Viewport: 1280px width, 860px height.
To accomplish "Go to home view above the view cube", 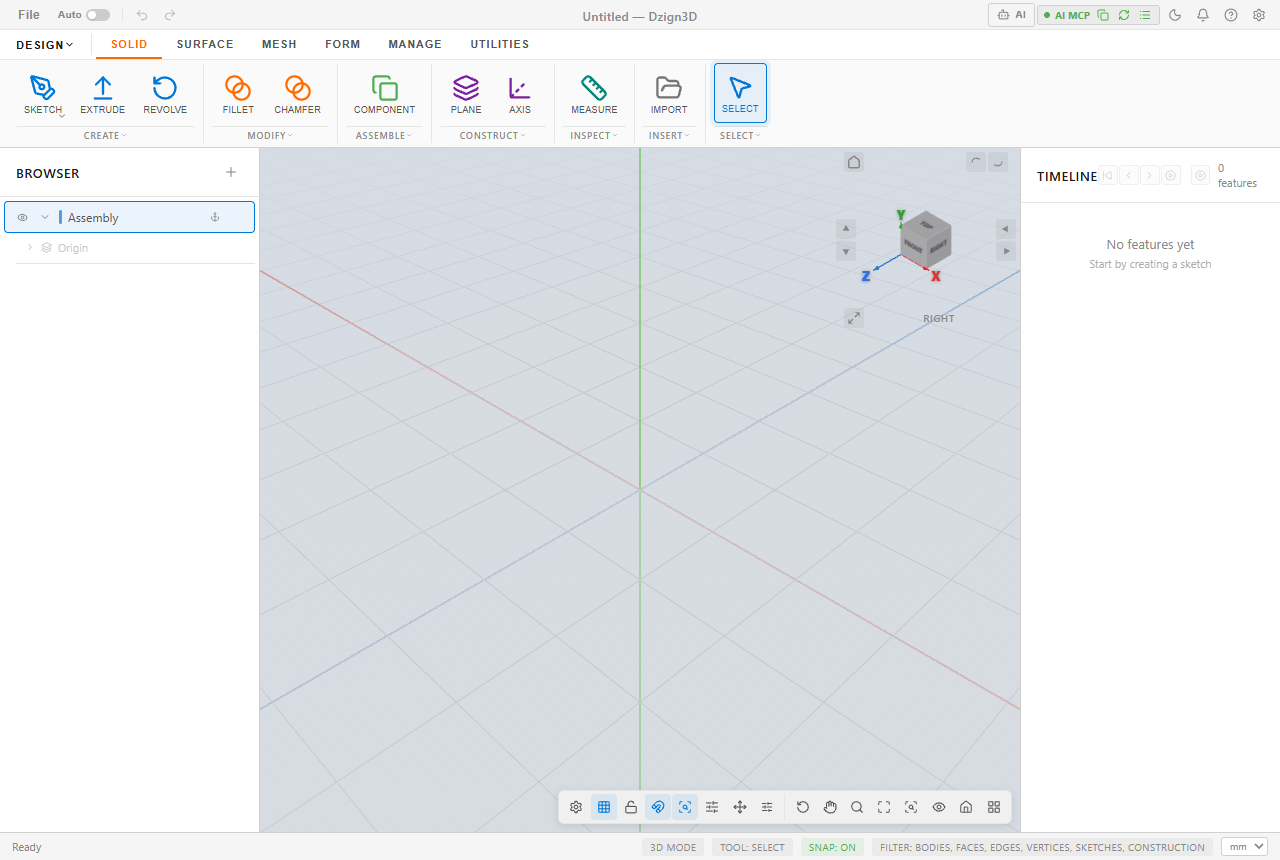I will 854,162.
